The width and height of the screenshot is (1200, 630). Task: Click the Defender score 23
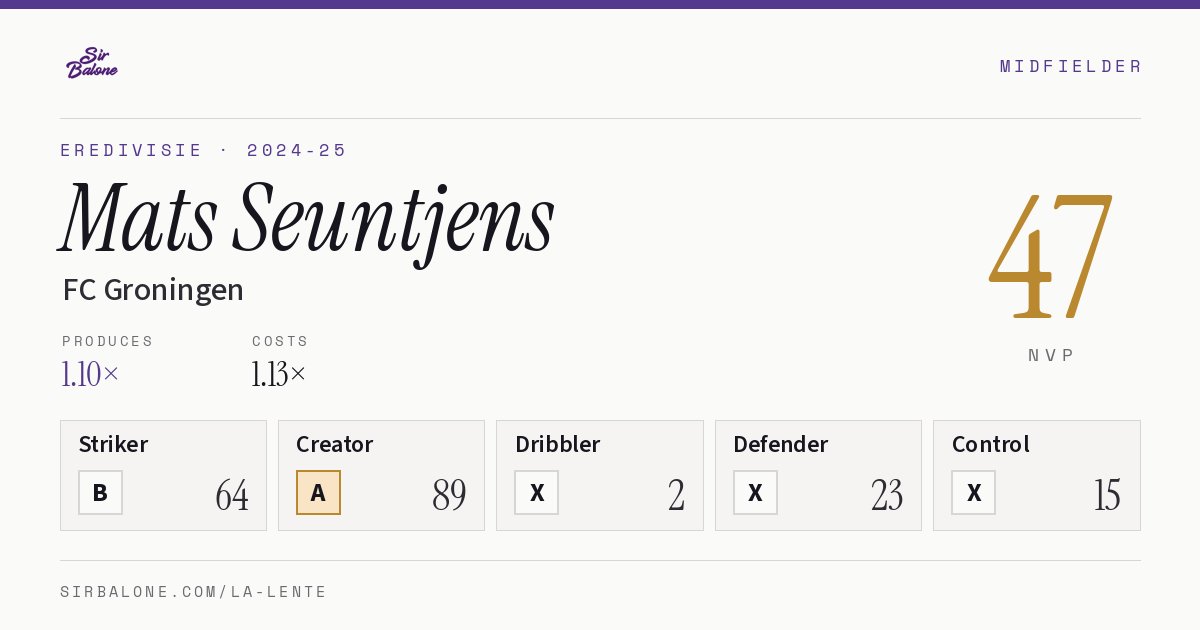(x=887, y=495)
